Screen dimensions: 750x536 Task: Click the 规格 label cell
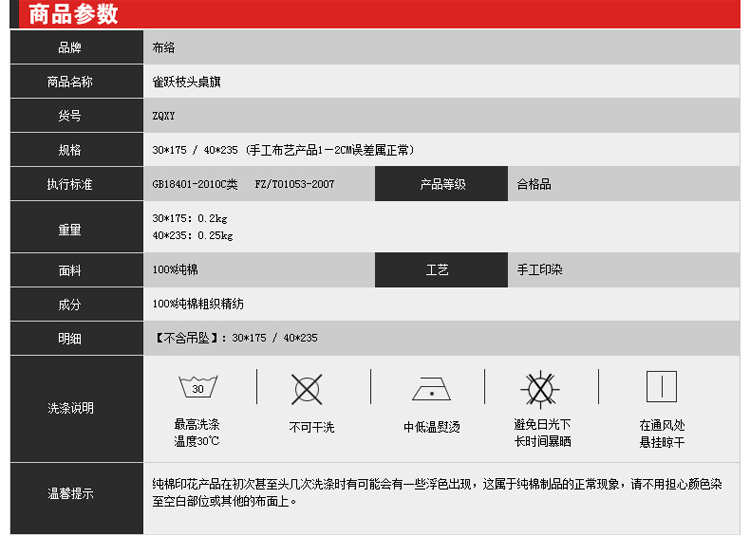77,150
